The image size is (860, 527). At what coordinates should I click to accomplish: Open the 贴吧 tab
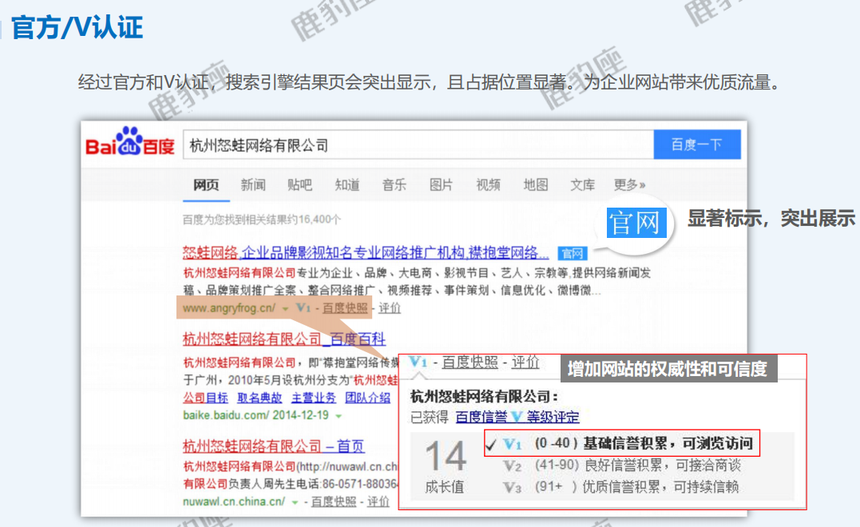299,185
